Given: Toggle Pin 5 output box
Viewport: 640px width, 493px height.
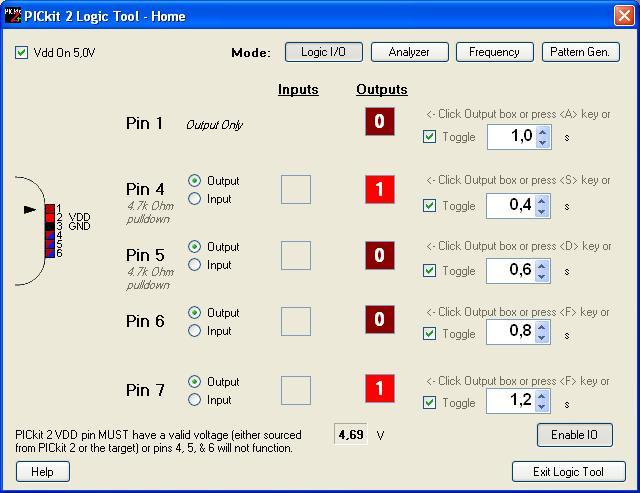Looking at the screenshot, I should [380, 255].
